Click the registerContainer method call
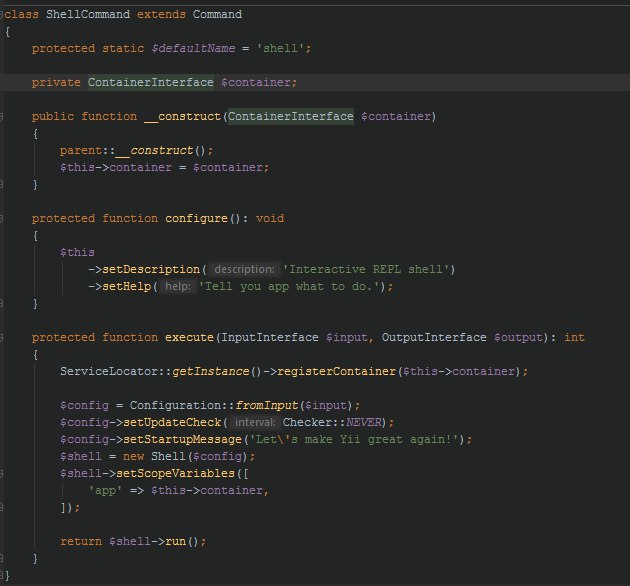This screenshot has height=586, width=630. (336, 371)
